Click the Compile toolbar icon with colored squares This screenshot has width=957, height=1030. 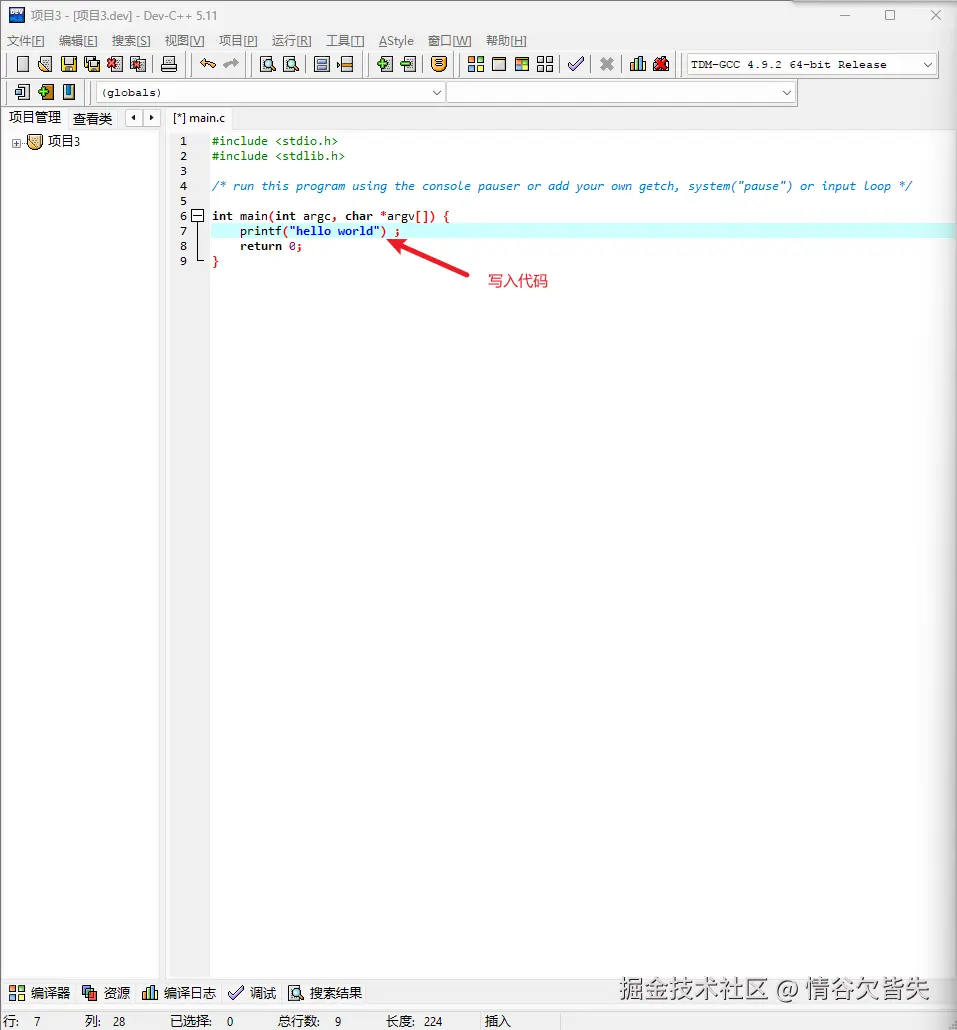tap(476, 64)
